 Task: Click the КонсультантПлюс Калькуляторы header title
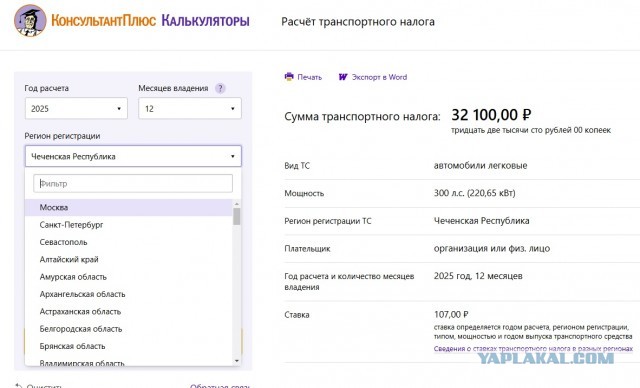click(150, 21)
